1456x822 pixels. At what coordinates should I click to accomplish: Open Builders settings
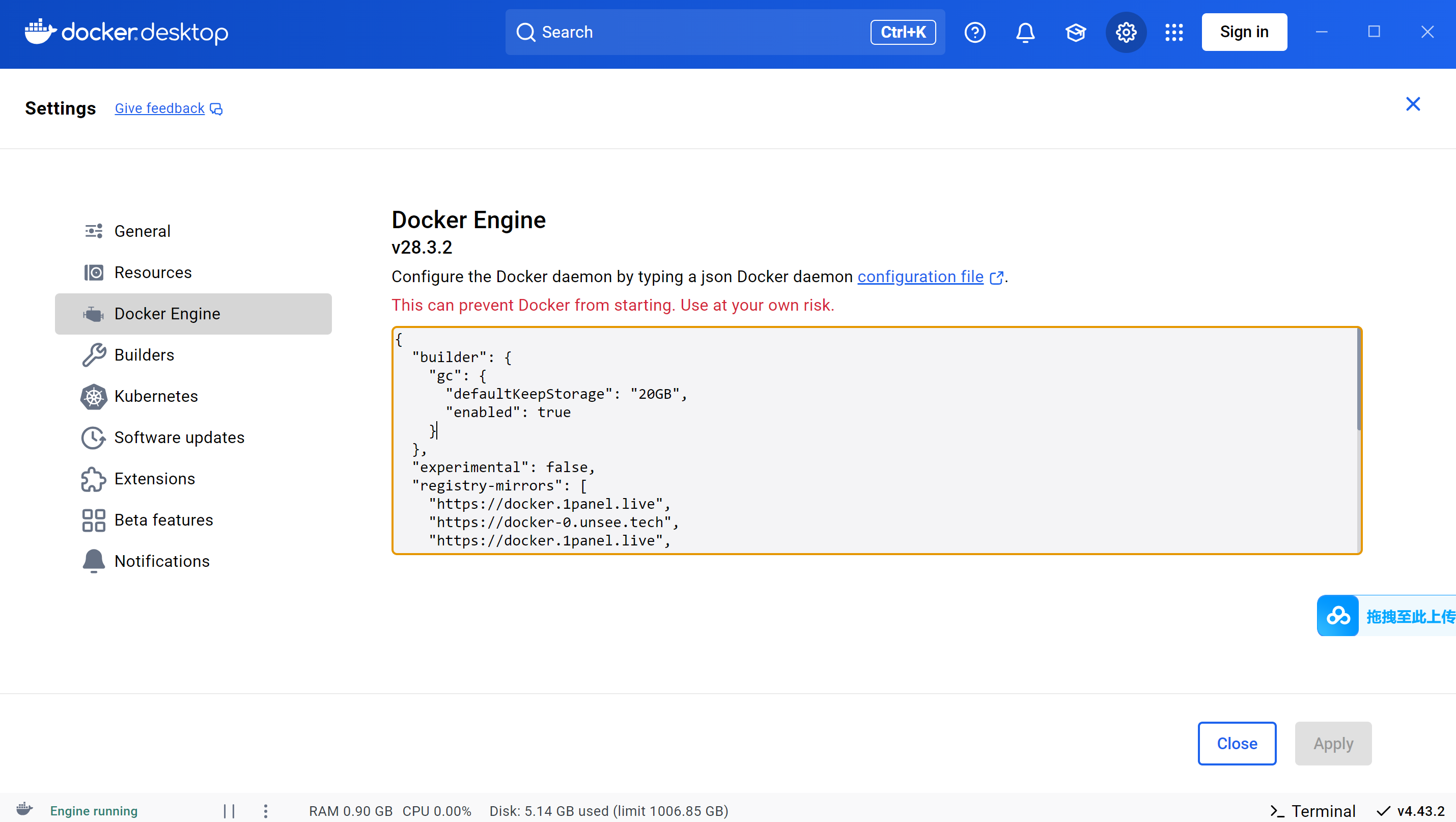[193, 355]
